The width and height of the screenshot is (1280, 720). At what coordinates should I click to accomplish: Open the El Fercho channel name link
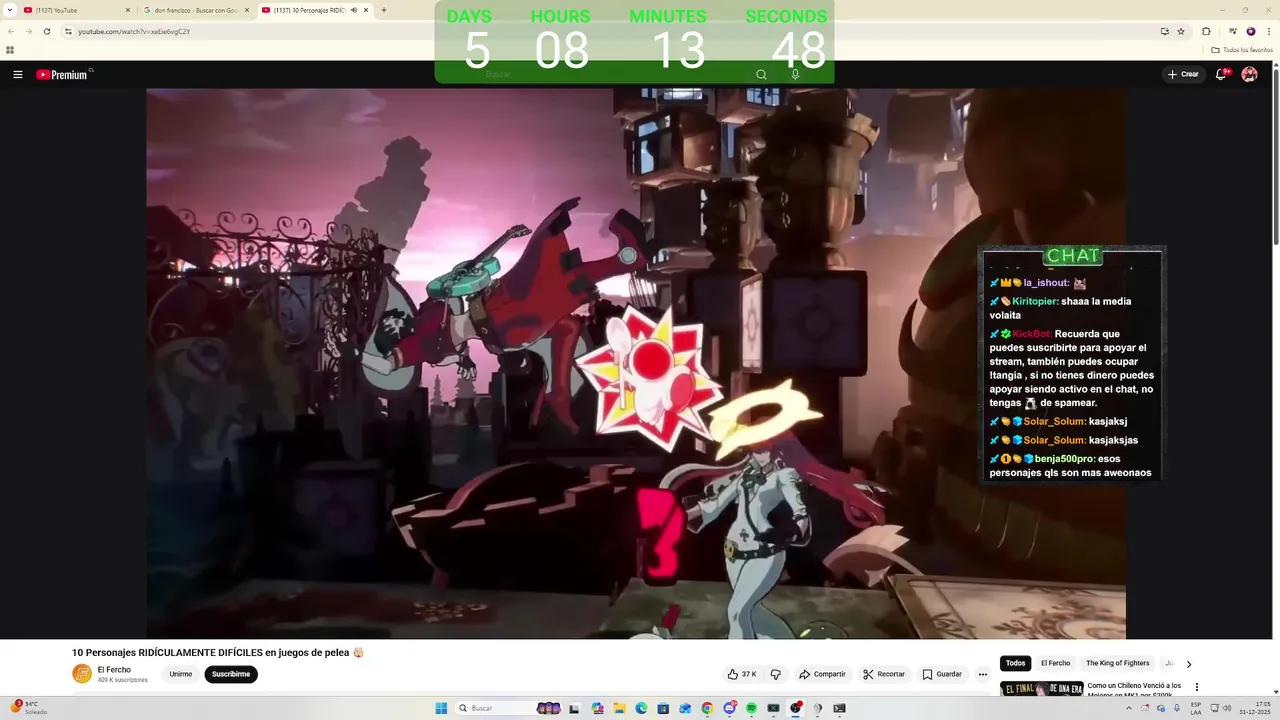coord(114,670)
